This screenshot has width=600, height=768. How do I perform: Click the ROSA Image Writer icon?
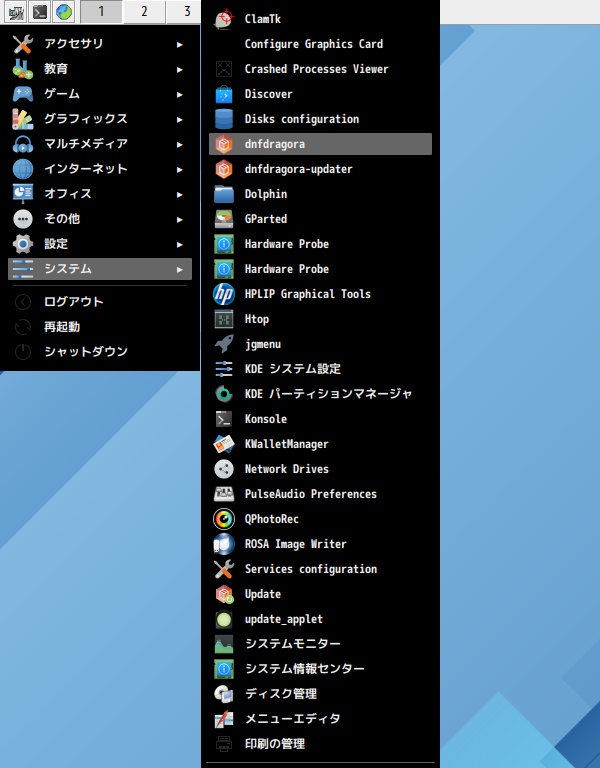[224, 544]
